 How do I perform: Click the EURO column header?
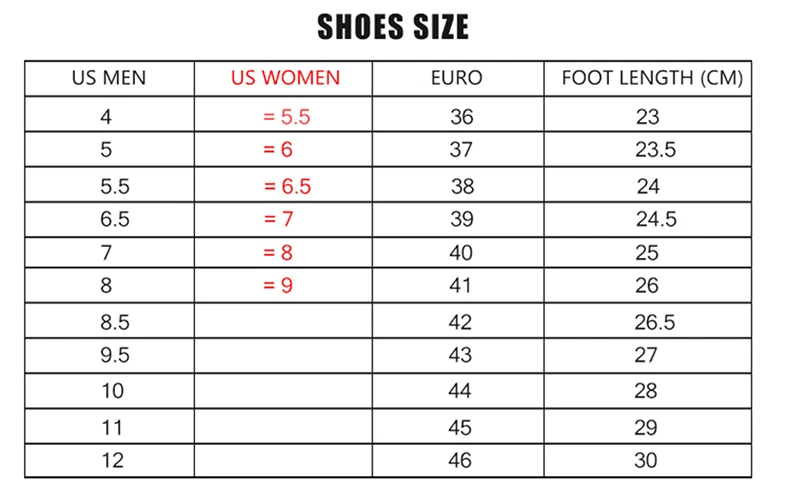[x=458, y=78]
